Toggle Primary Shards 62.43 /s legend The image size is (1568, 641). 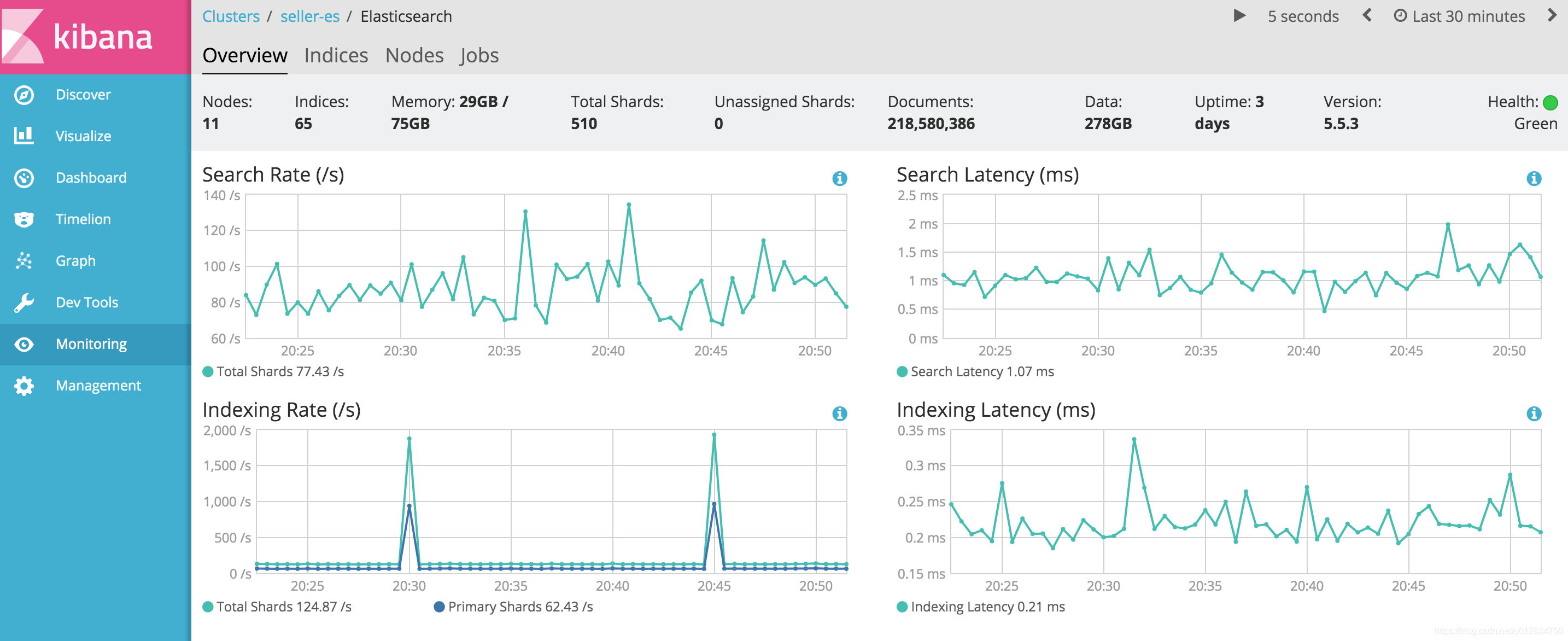pyautogui.click(x=513, y=607)
